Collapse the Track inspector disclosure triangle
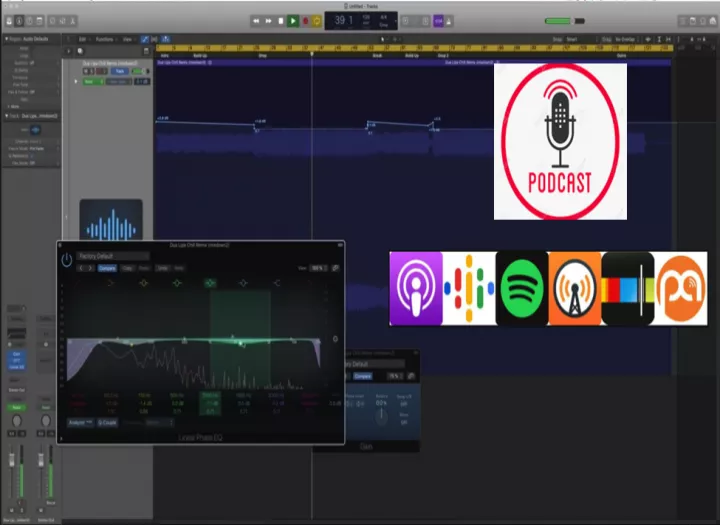 [6, 116]
